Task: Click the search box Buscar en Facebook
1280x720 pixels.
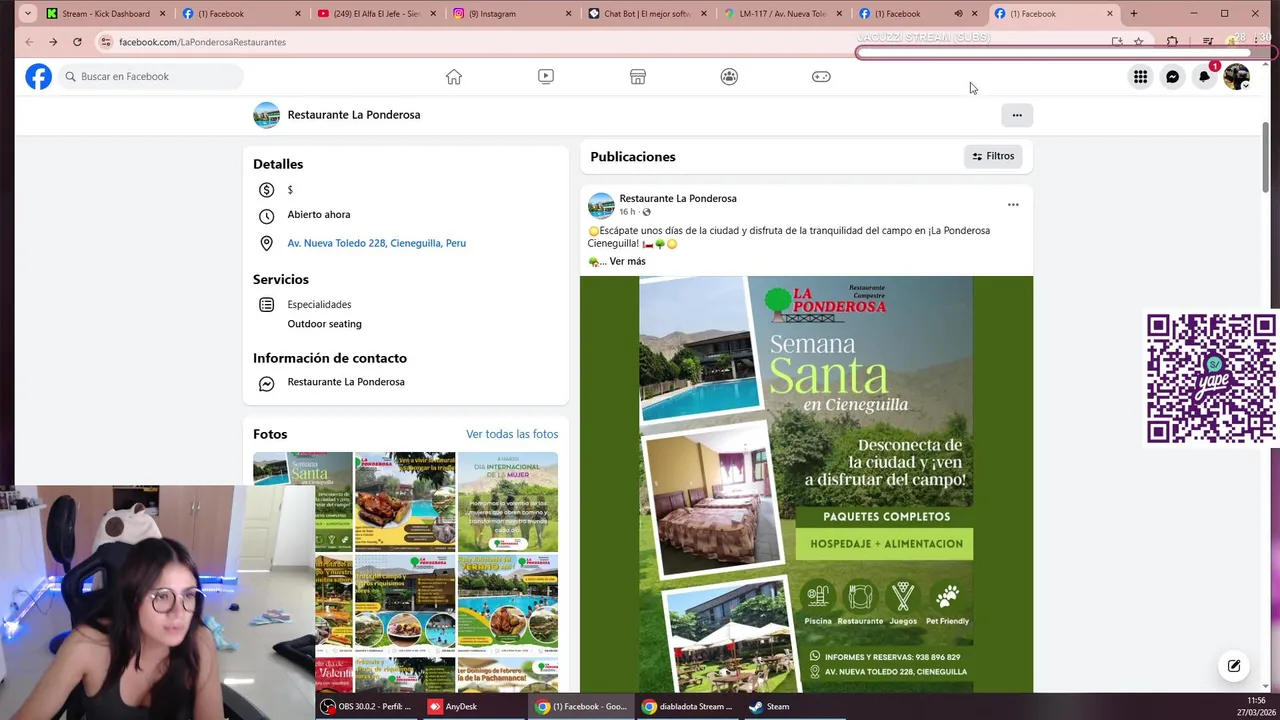Action: pos(150,77)
